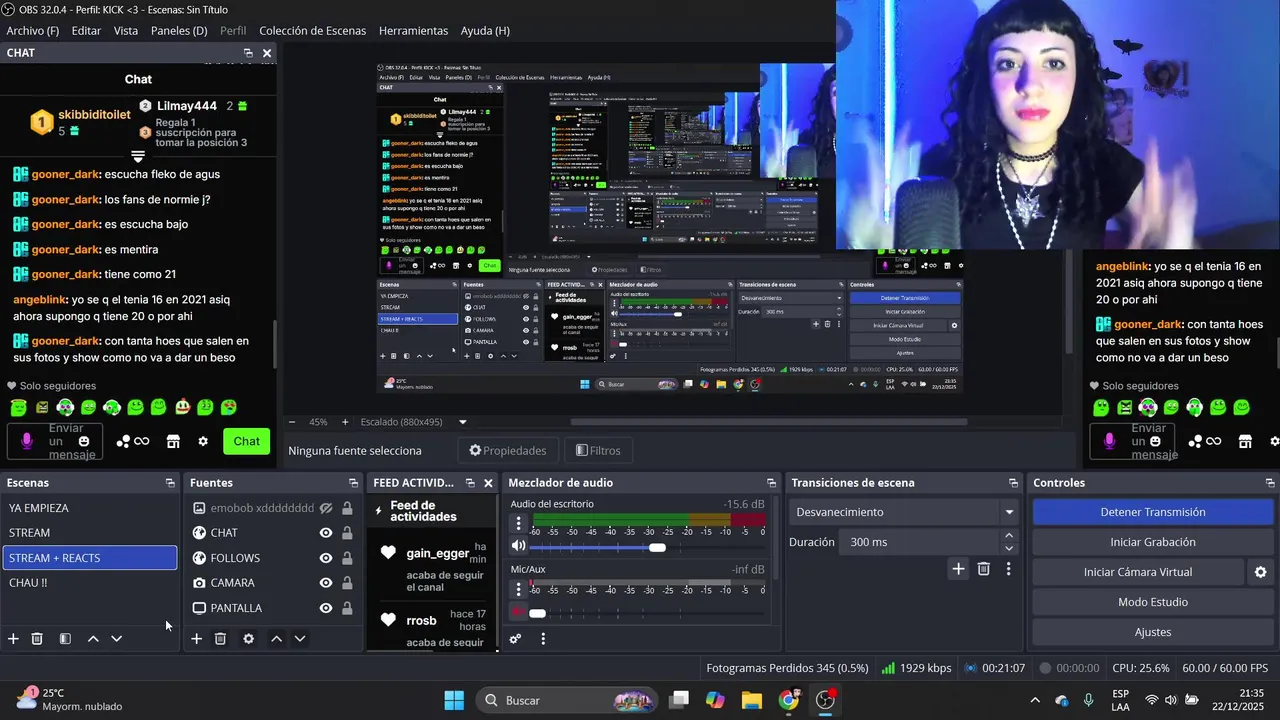1280x720 pixels.
Task: Click the voice microphone icon in chat
Action: 27,441
